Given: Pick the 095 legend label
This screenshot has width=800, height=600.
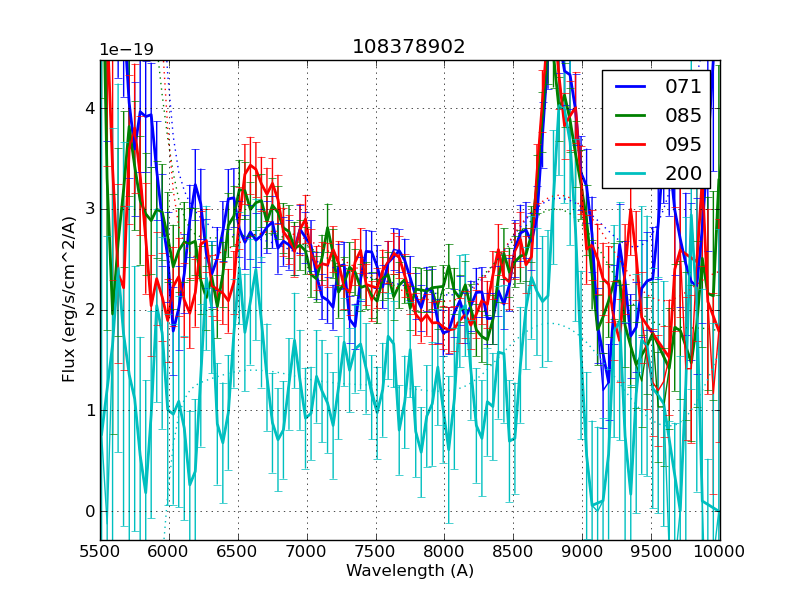Looking at the screenshot, I should (x=683, y=144).
